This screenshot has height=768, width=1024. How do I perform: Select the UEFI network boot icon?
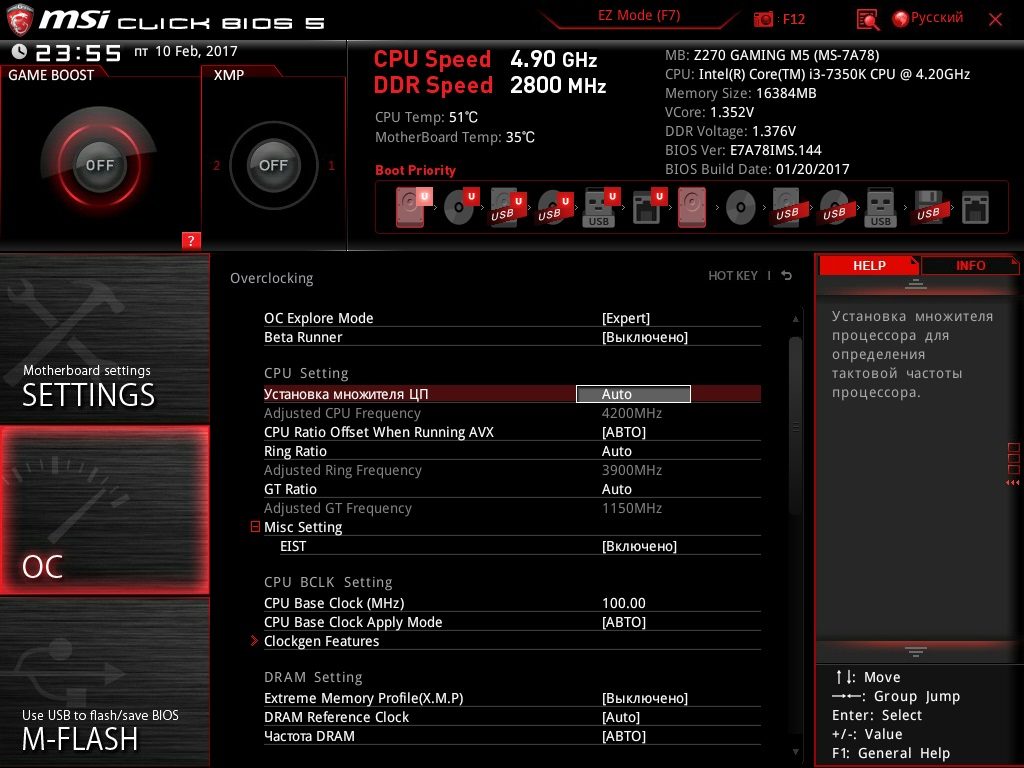coord(648,207)
